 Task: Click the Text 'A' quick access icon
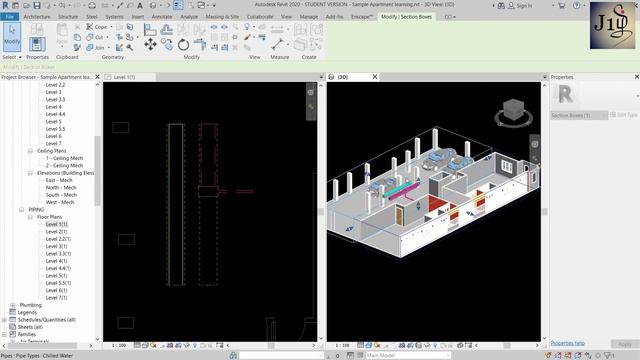[x=140, y=6]
